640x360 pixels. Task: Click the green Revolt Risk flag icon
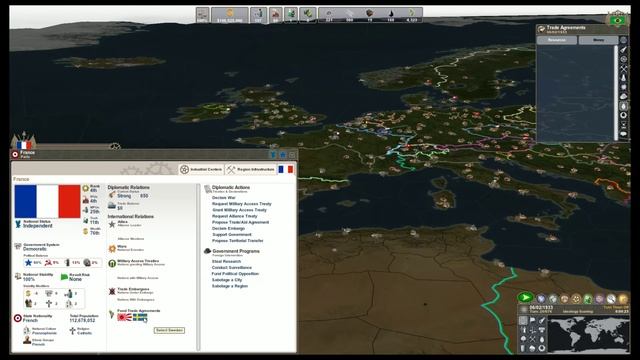click(64, 277)
